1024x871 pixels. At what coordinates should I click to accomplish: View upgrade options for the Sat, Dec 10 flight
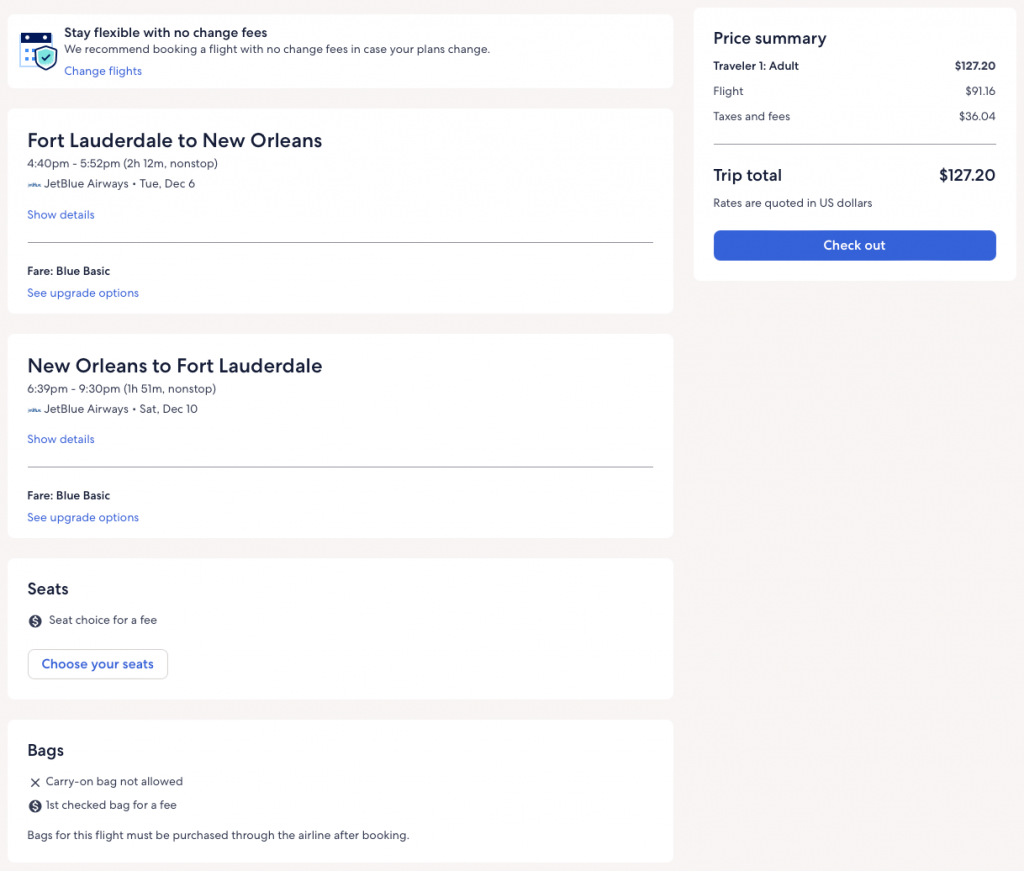pyautogui.click(x=83, y=517)
